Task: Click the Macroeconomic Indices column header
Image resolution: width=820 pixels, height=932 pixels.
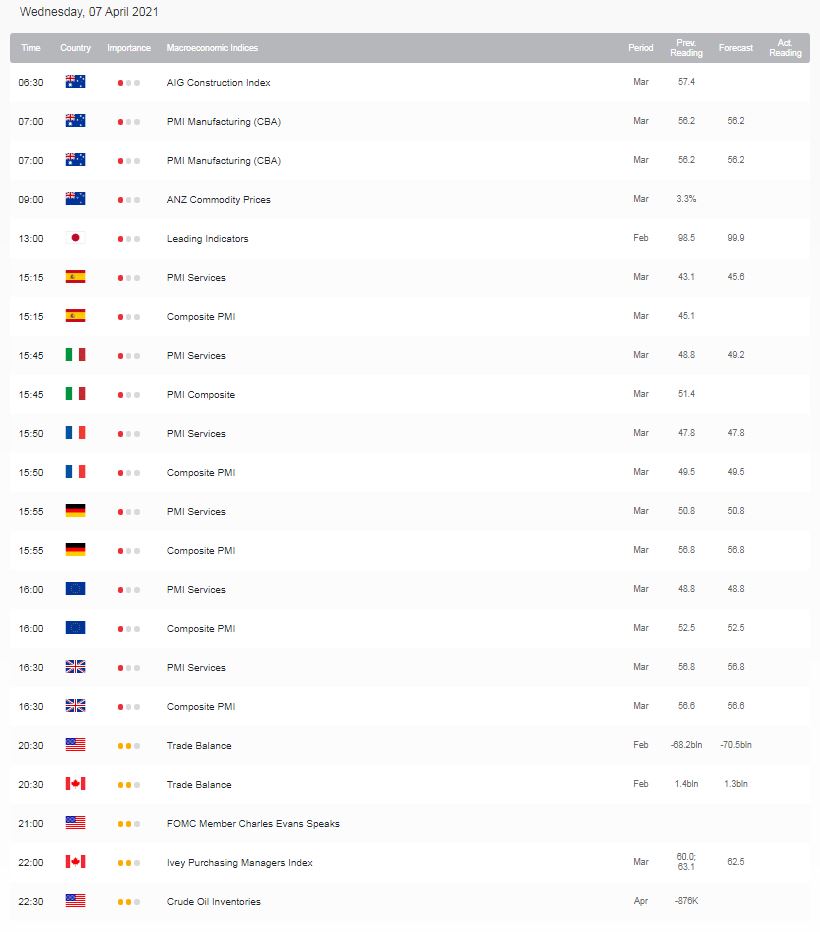Action: pyautogui.click(x=211, y=48)
